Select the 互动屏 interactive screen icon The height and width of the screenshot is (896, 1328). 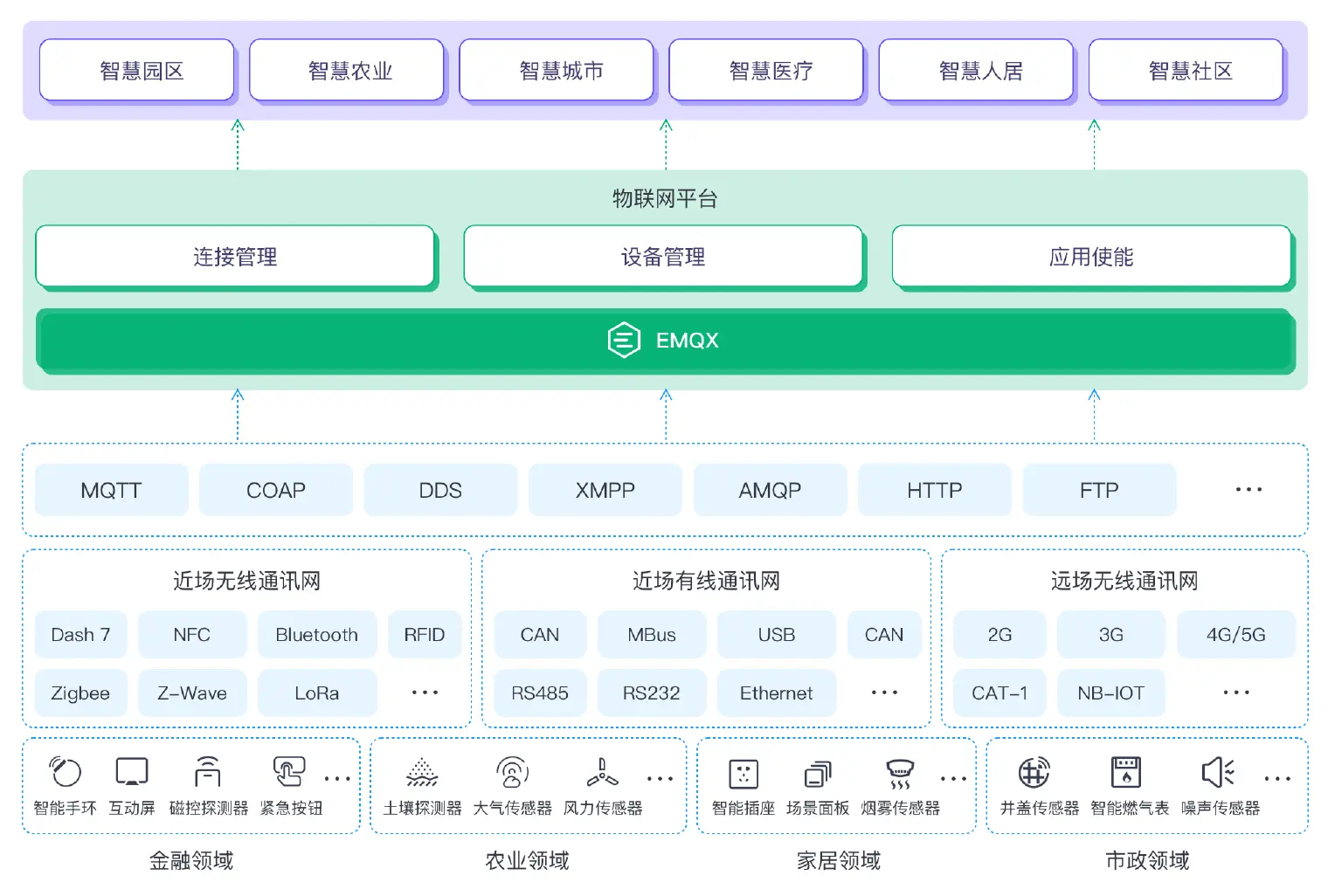tap(132, 772)
